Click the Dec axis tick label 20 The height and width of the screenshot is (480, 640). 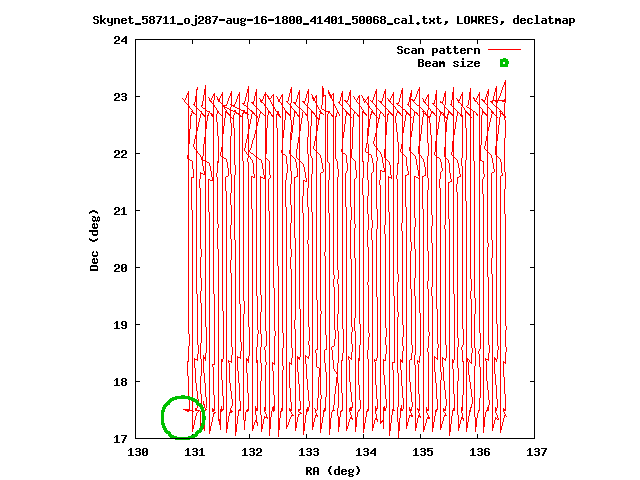120,268
